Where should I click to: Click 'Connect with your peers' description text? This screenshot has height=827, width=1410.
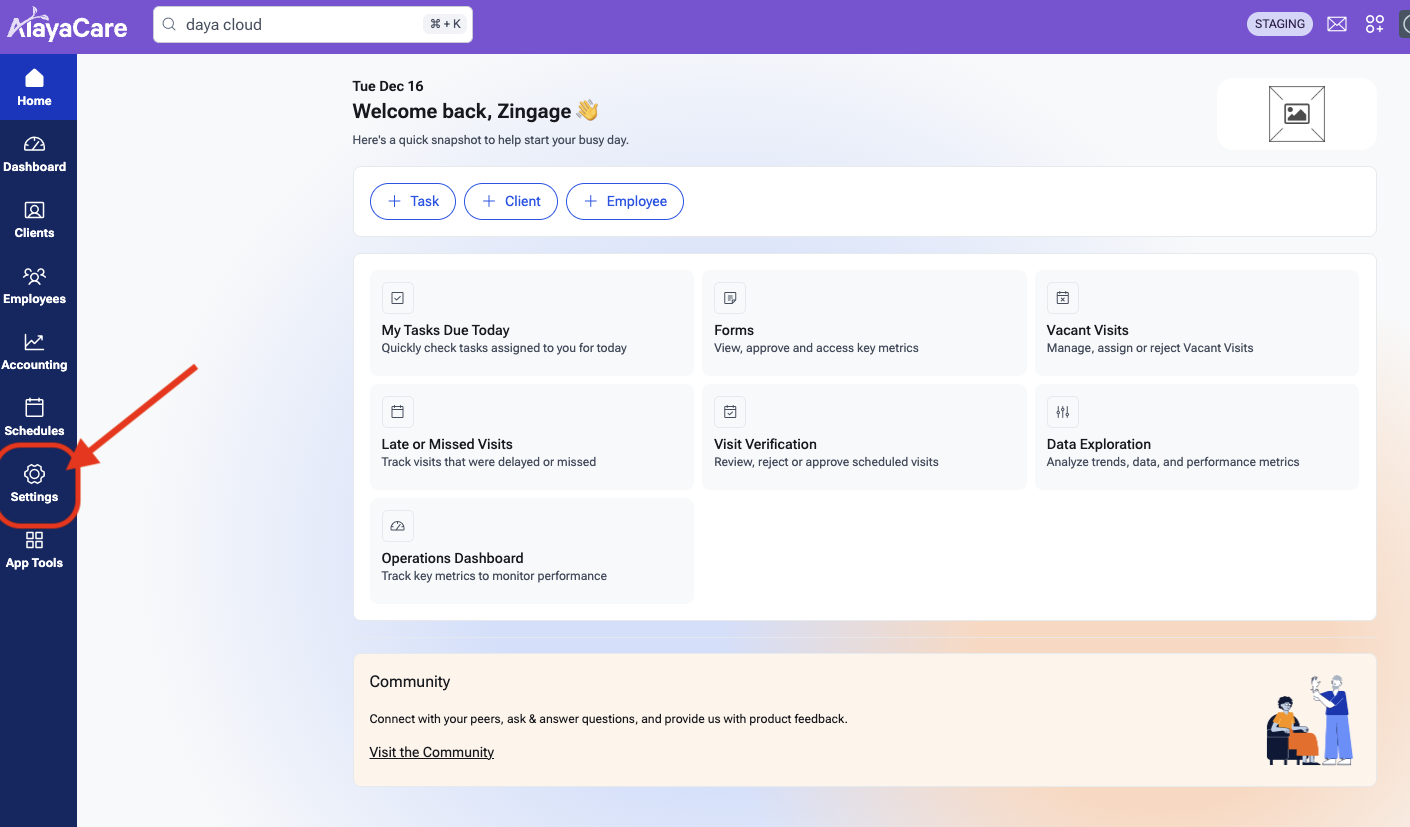[x=608, y=719]
